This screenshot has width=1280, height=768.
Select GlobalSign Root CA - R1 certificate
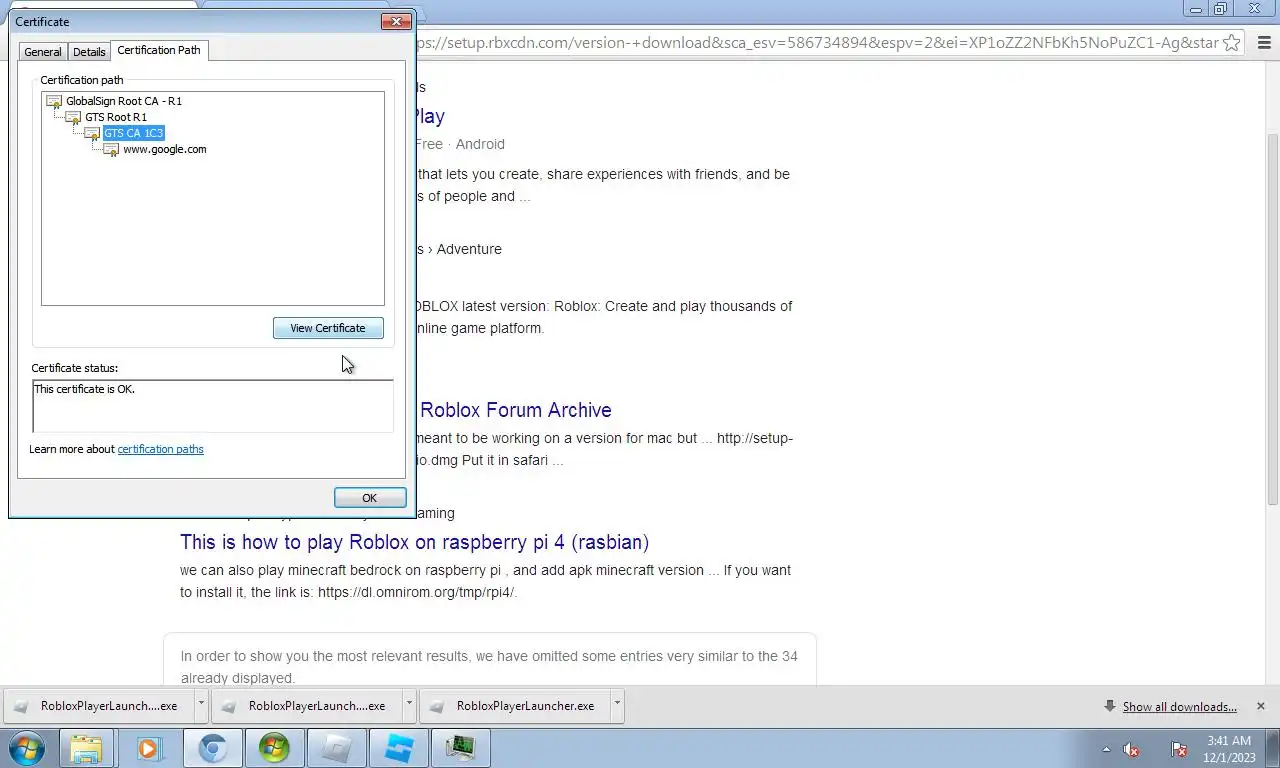coord(124,101)
